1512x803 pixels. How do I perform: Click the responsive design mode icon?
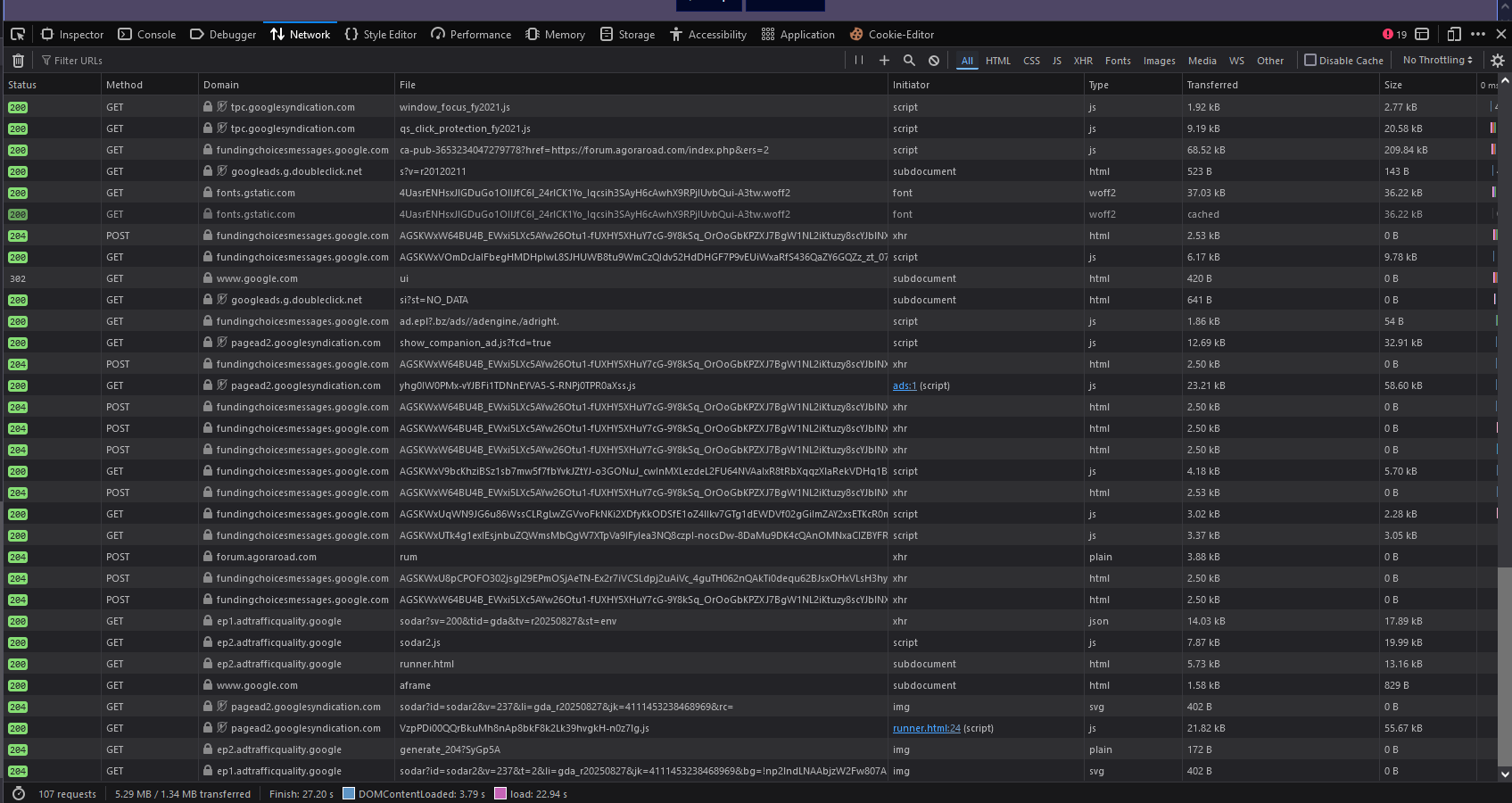1454,34
